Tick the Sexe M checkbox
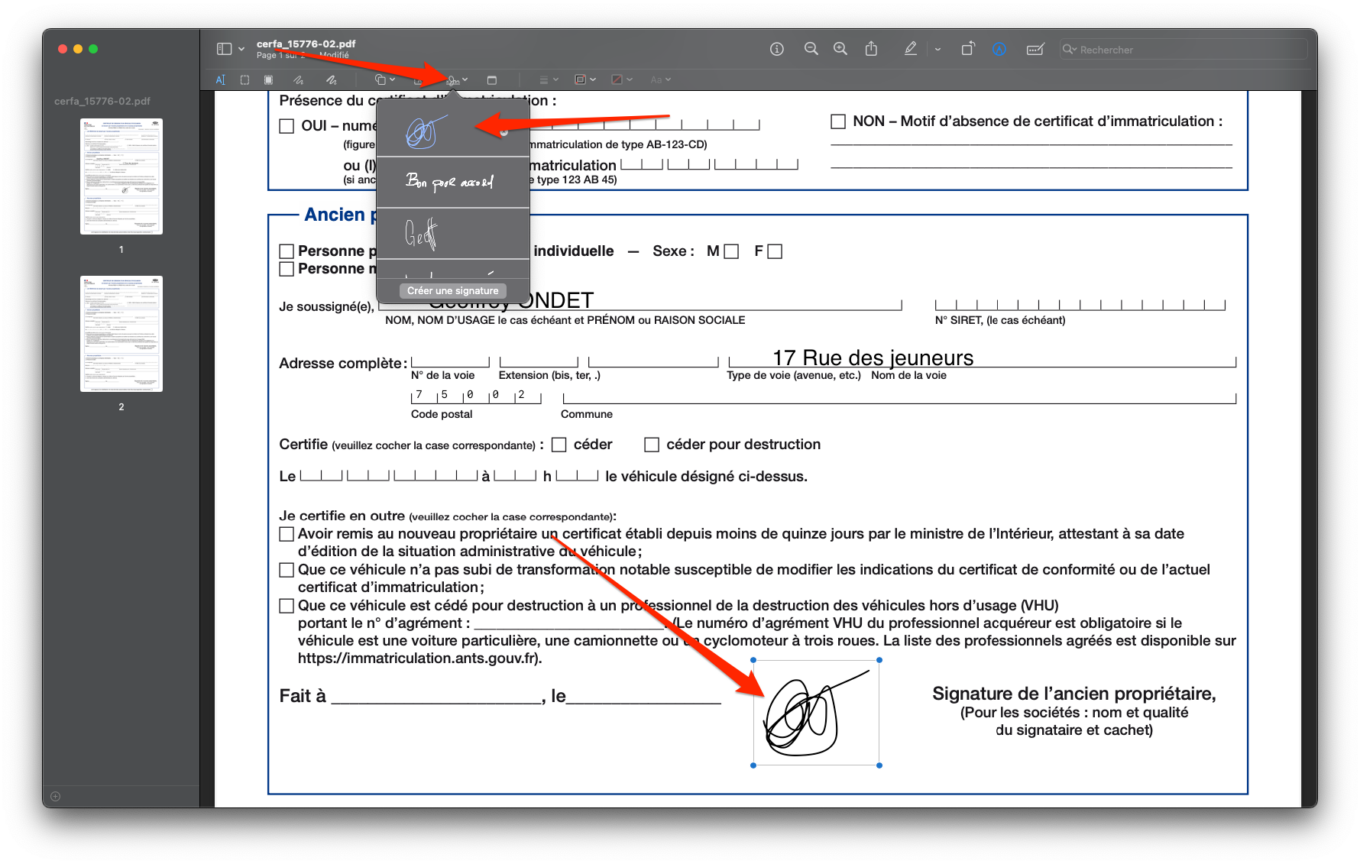1360x864 pixels. tap(731, 252)
